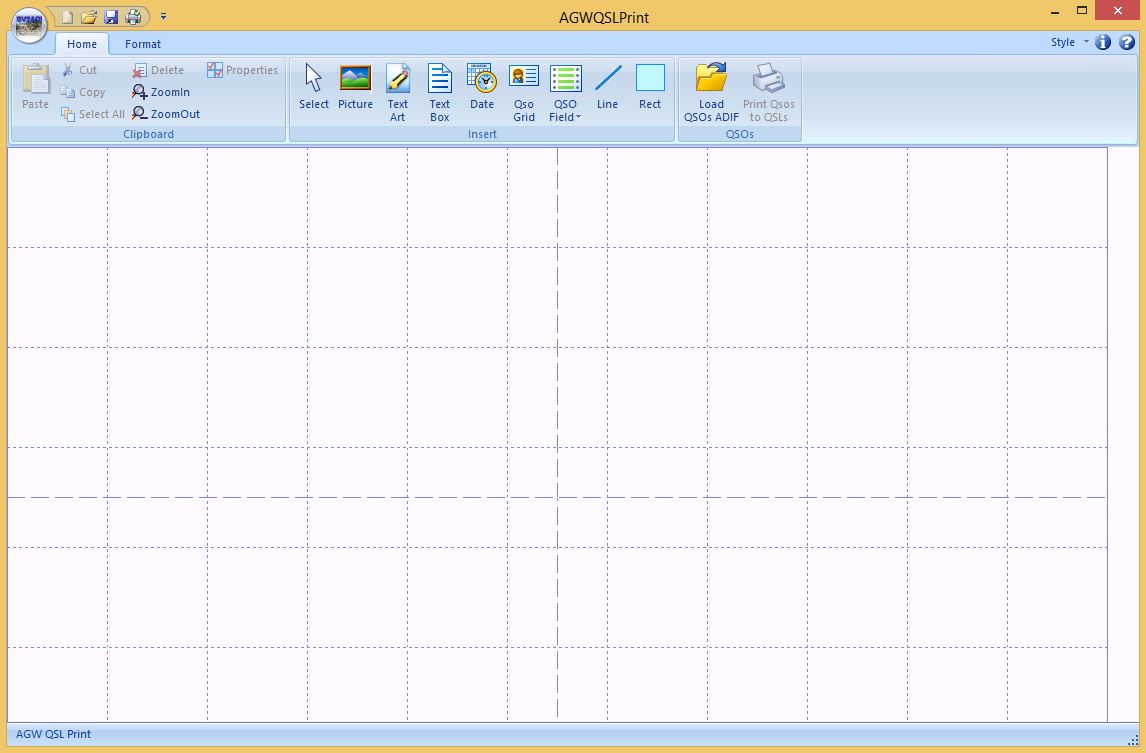The width and height of the screenshot is (1146, 753).
Task: Open the quick access toolbar customize menu
Action: tap(162, 17)
